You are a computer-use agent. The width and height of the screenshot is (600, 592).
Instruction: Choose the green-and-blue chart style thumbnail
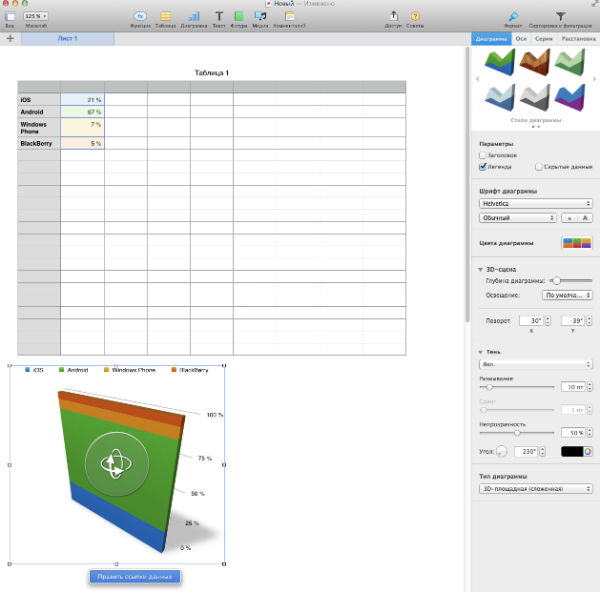coord(500,61)
